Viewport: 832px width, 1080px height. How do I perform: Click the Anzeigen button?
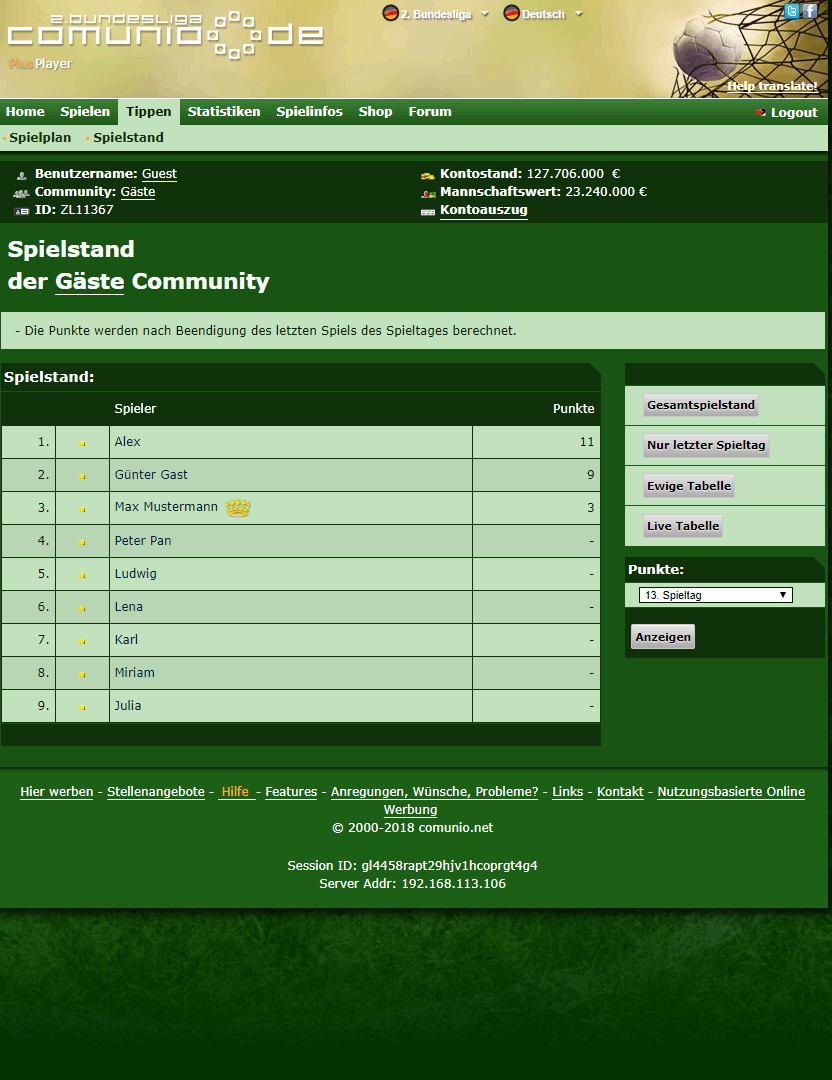[x=662, y=637]
